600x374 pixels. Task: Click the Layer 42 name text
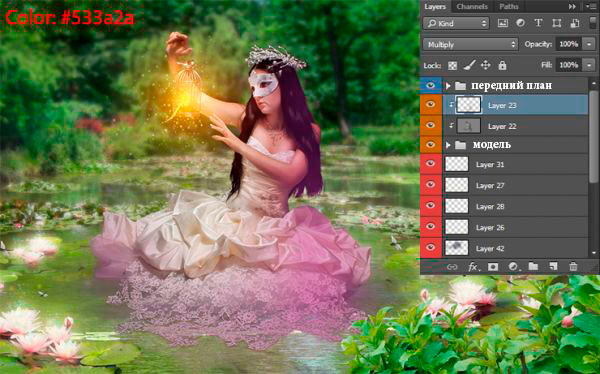490,249
